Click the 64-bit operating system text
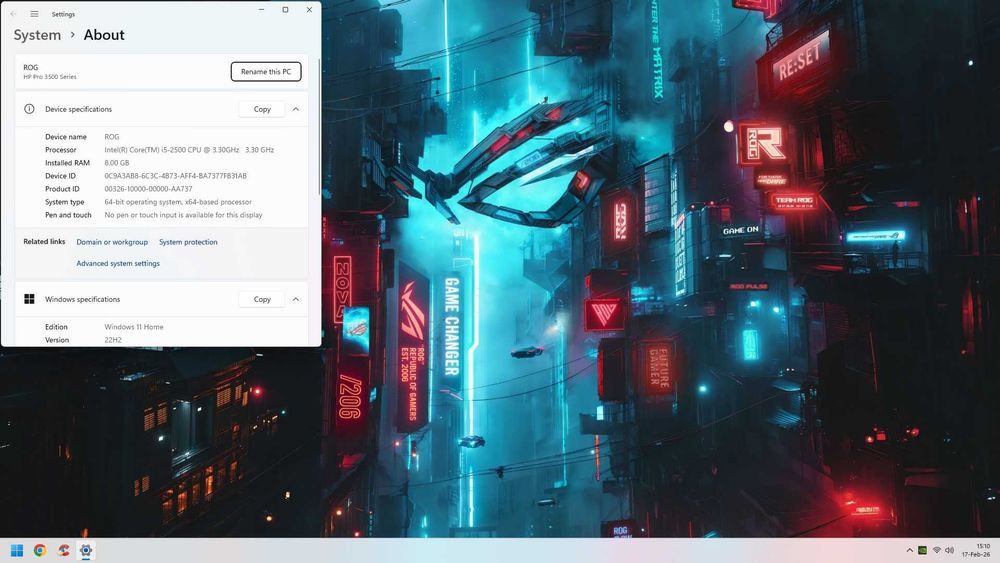1000x563 pixels. point(178,202)
